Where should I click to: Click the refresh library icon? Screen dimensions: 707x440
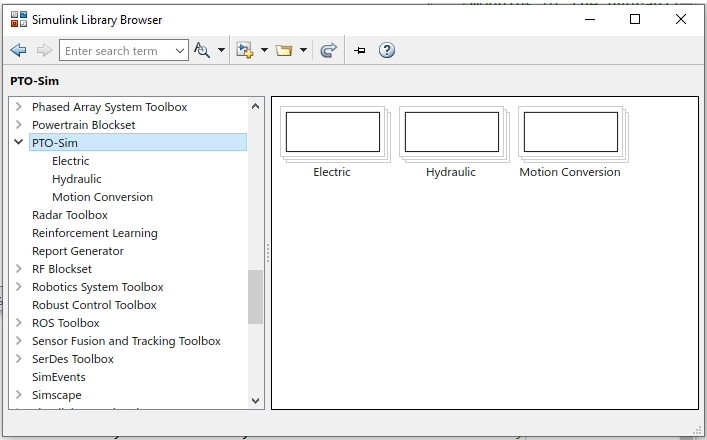click(x=328, y=50)
